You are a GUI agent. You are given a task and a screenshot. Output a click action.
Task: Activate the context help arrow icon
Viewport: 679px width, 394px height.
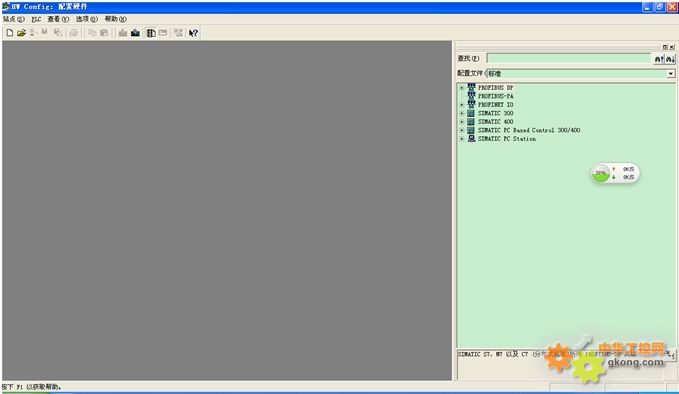[193, 33]
